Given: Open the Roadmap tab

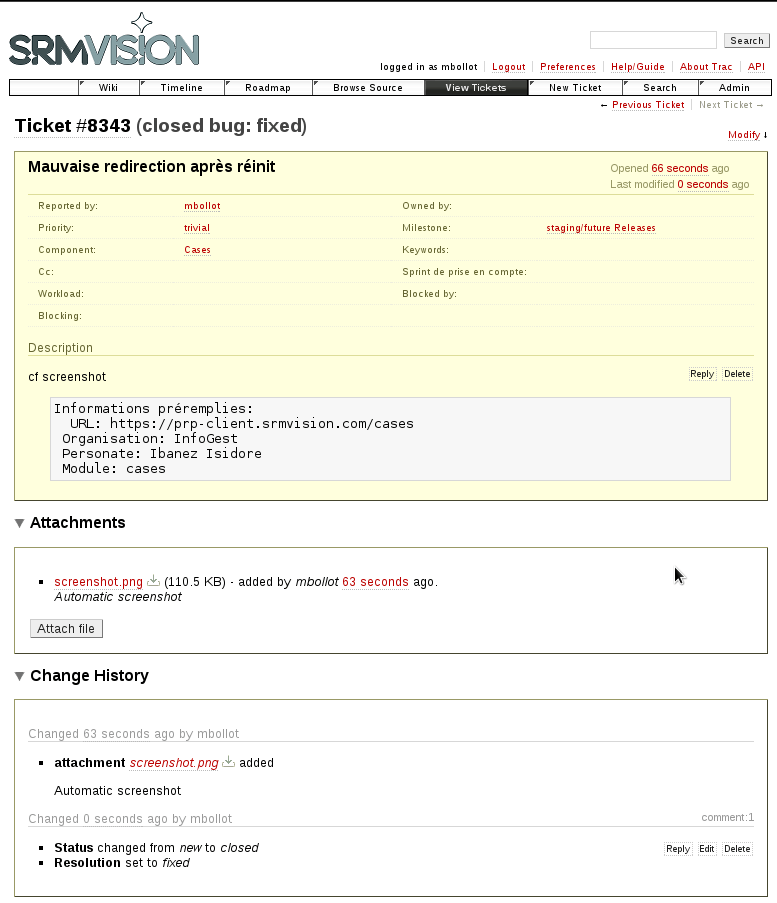Looking at the screenshot, I should tap(268, 88).
